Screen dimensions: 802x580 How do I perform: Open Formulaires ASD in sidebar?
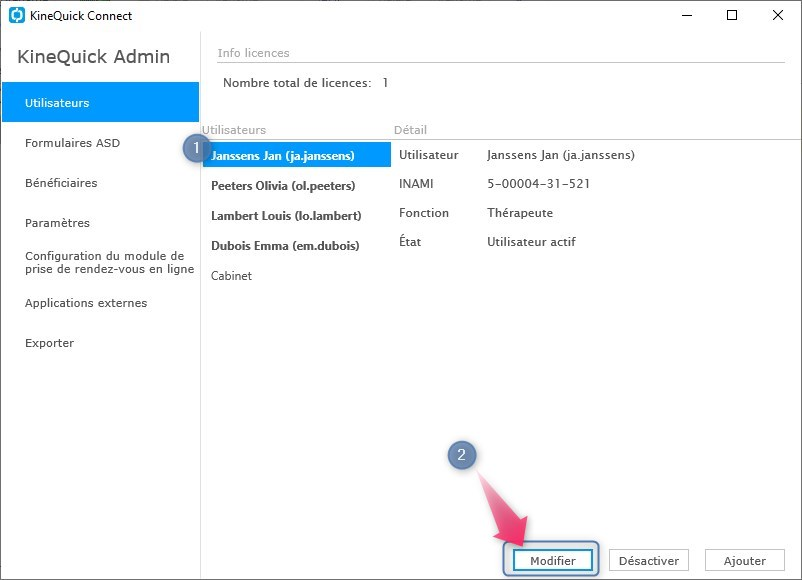click(72, 143)
